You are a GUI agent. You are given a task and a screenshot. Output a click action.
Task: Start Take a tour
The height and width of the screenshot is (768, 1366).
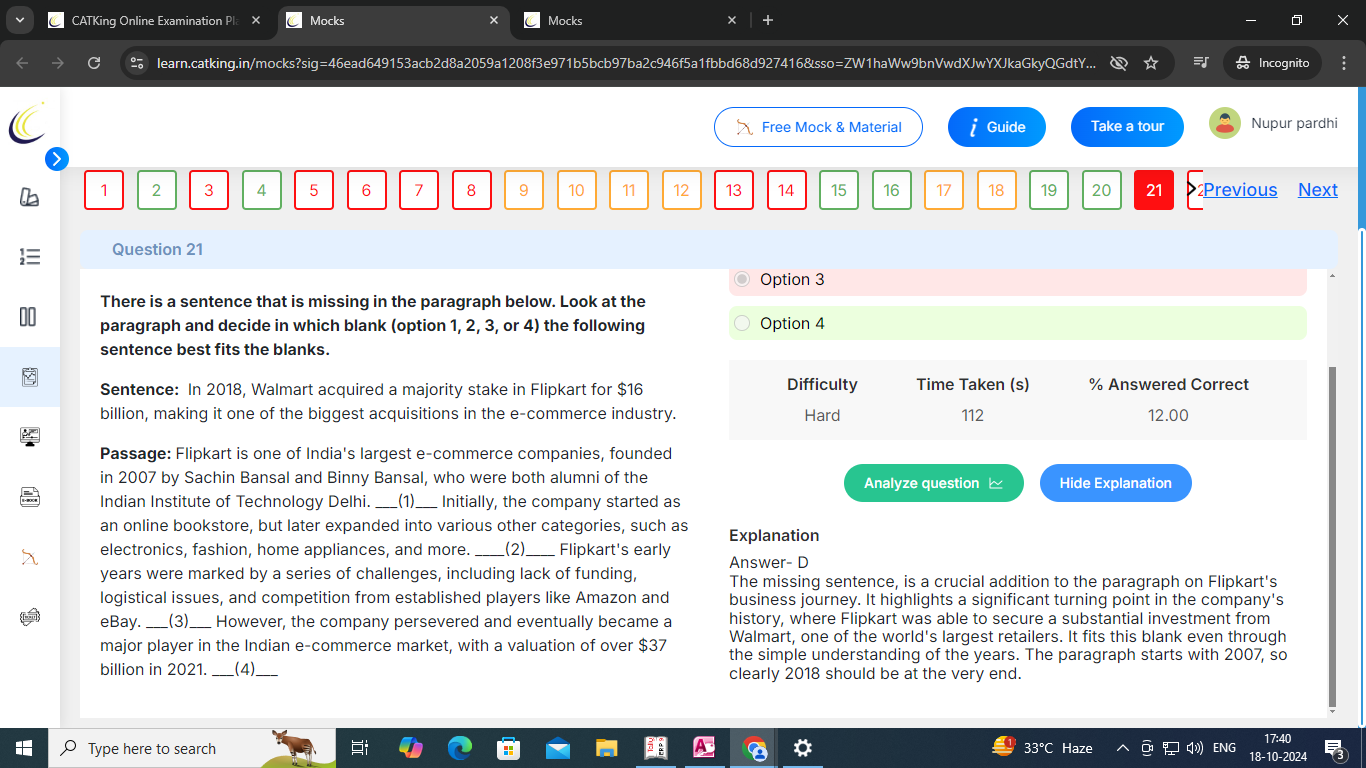(1127, 126)
